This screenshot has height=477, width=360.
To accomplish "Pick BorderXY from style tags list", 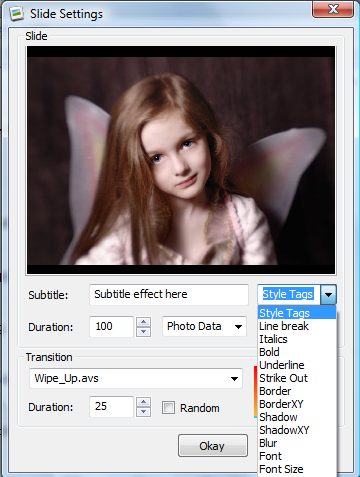I will pos(297,404).
